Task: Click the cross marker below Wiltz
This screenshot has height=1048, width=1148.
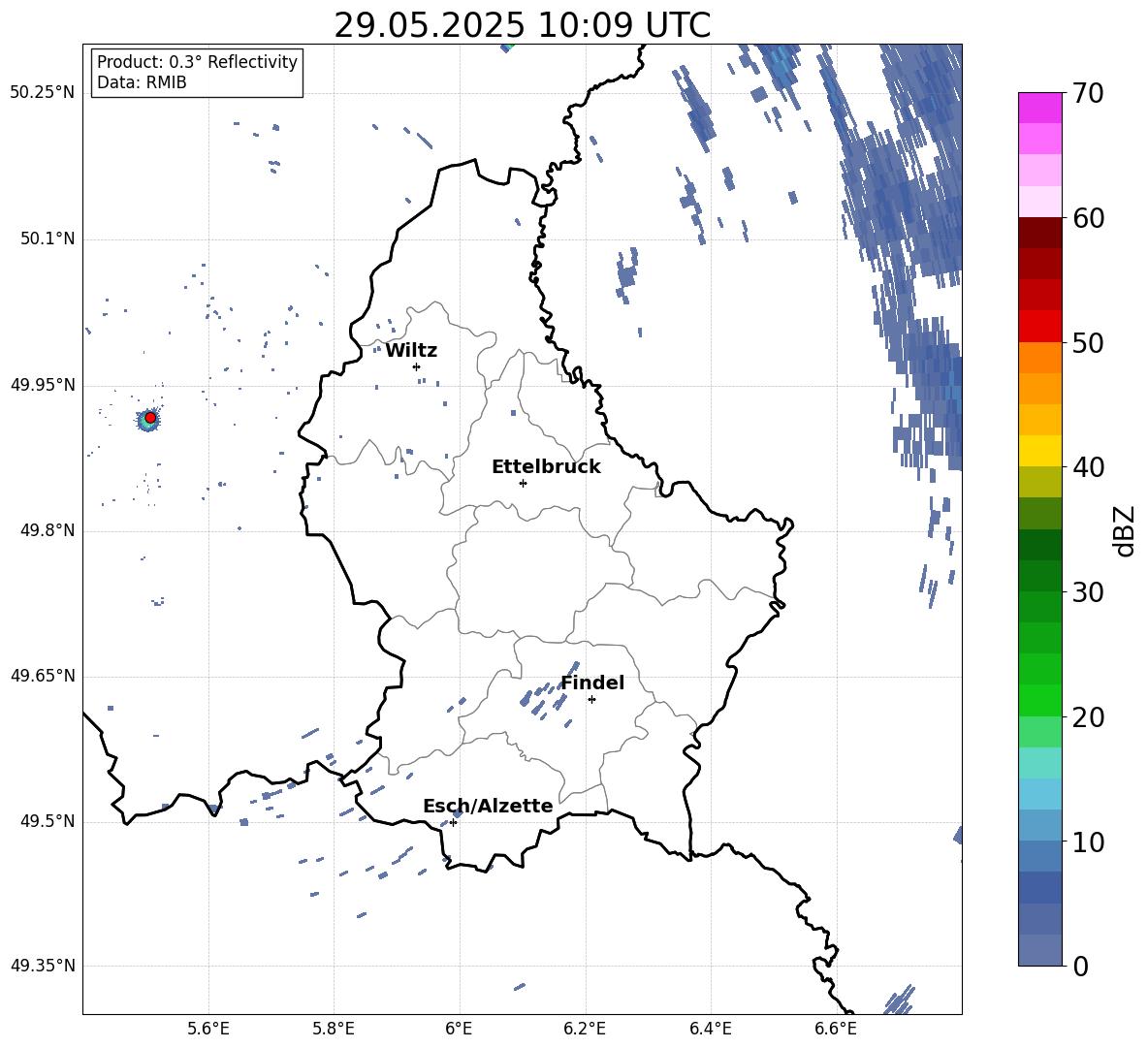Action: (417, 366)
